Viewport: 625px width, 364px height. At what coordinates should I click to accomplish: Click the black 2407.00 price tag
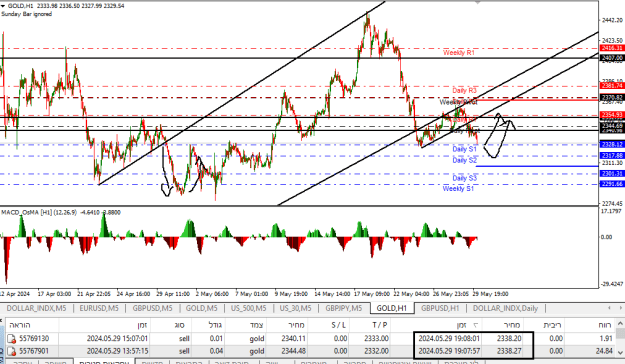point(612,58)
